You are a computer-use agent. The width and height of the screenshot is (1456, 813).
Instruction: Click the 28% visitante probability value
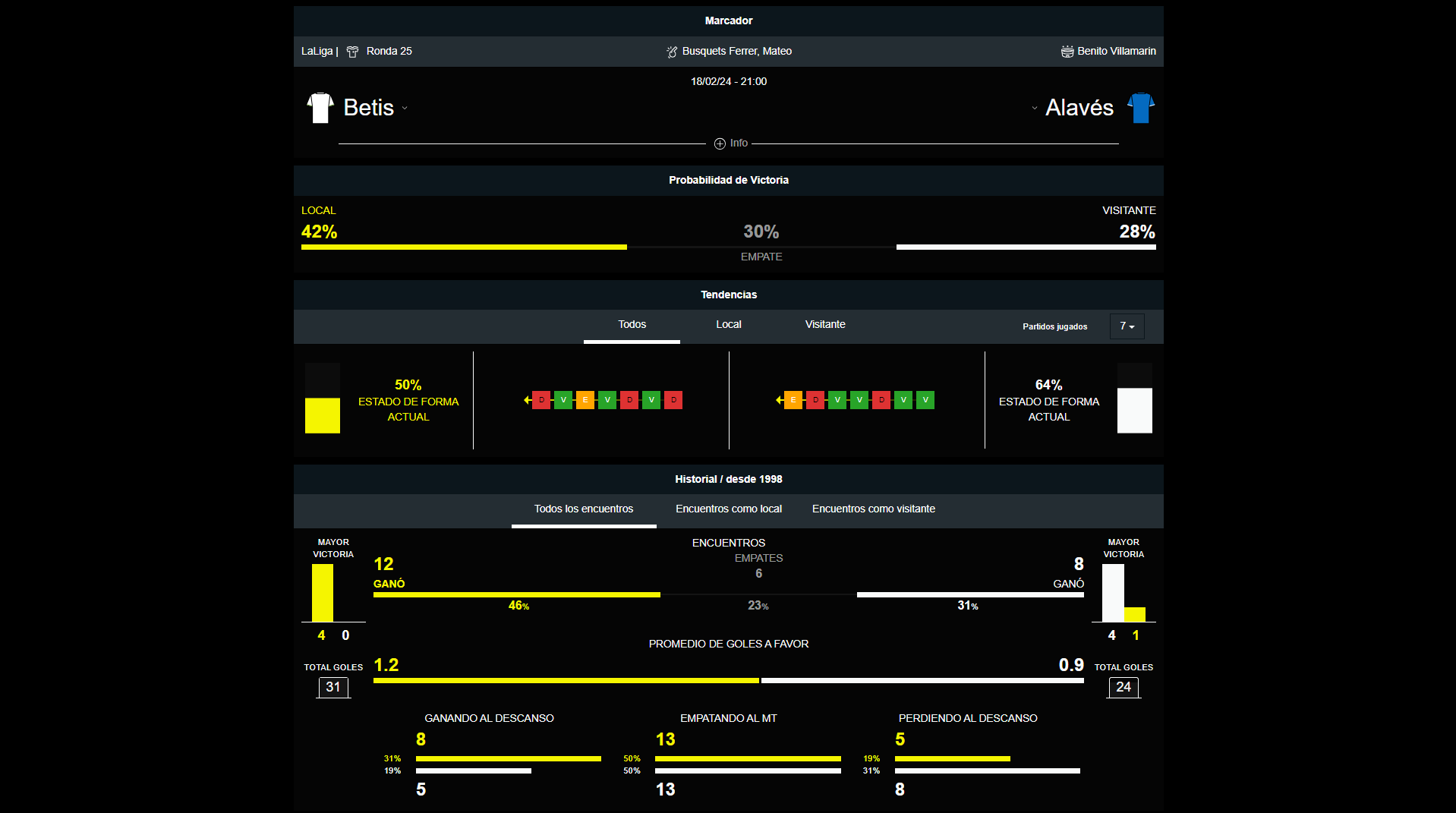point(1137,232)
